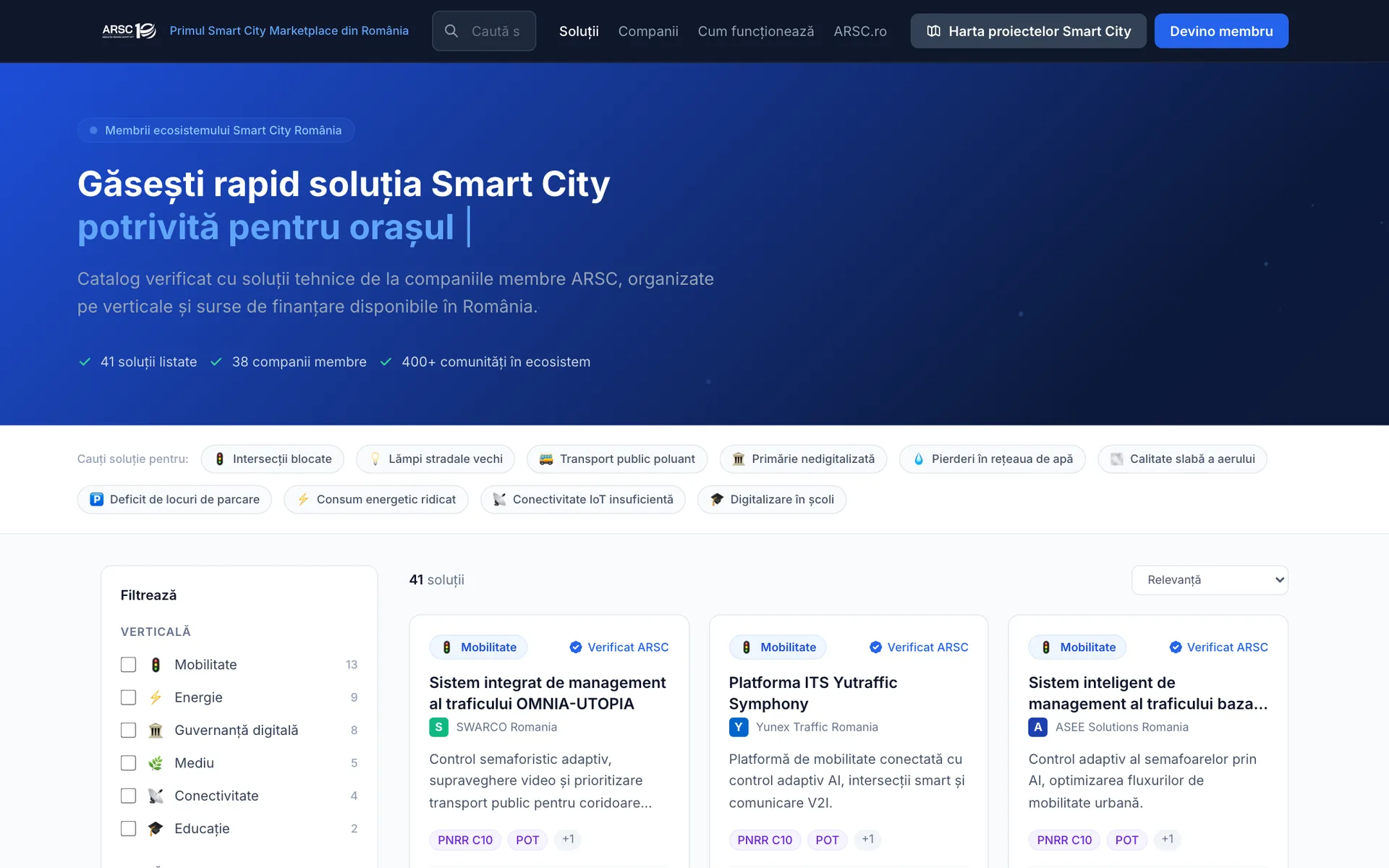Click the Yunex Traffic Romania Y avatar
1389x868 pixels.
738,727
